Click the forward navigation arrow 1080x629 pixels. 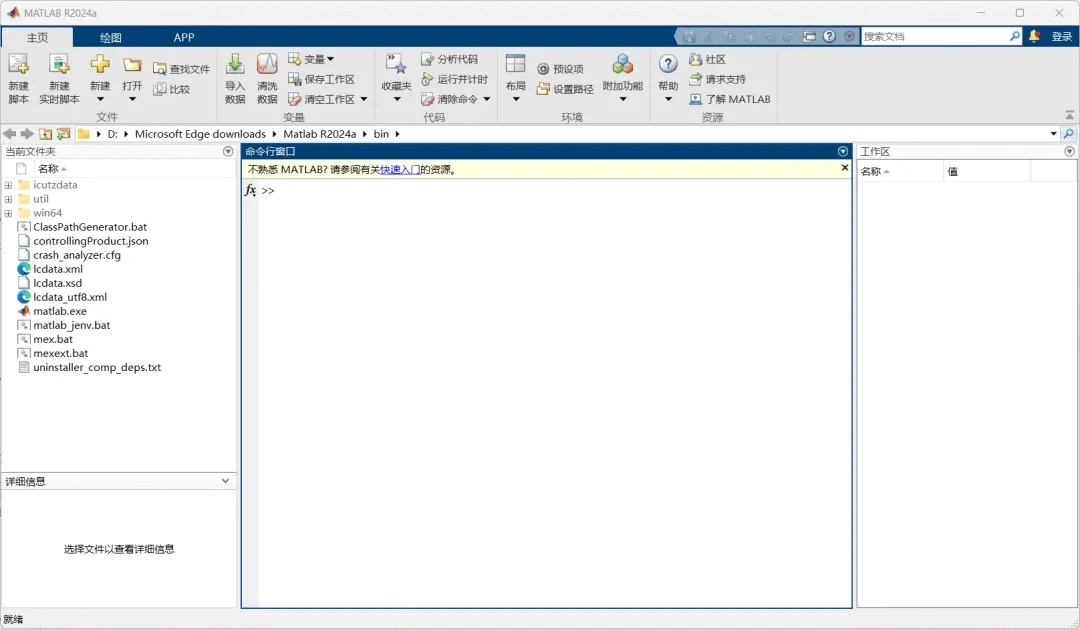point(27,134)
